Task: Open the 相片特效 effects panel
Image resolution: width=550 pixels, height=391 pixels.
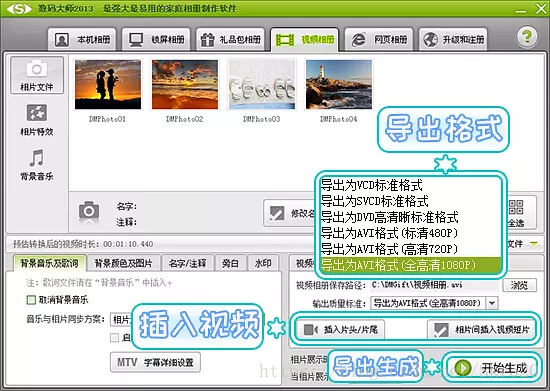Action: tap(37, 120)
